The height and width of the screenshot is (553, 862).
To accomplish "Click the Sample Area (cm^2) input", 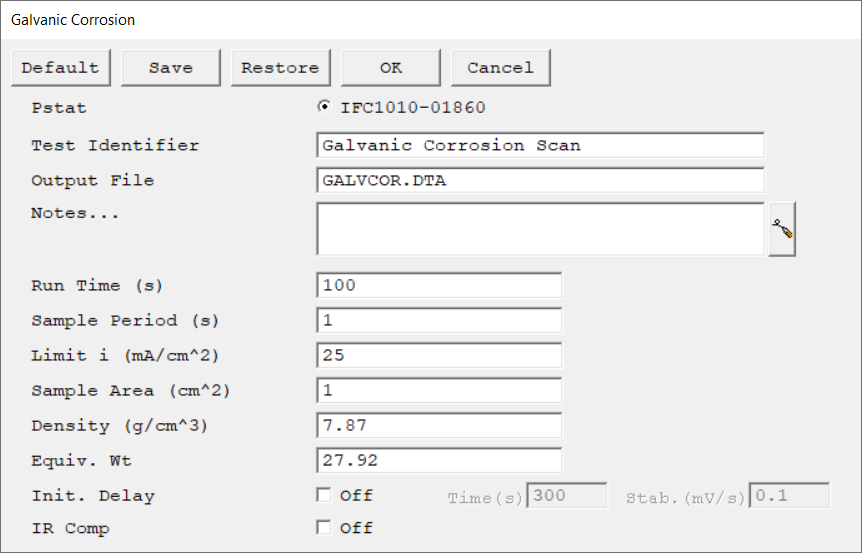I will point(438,390).
